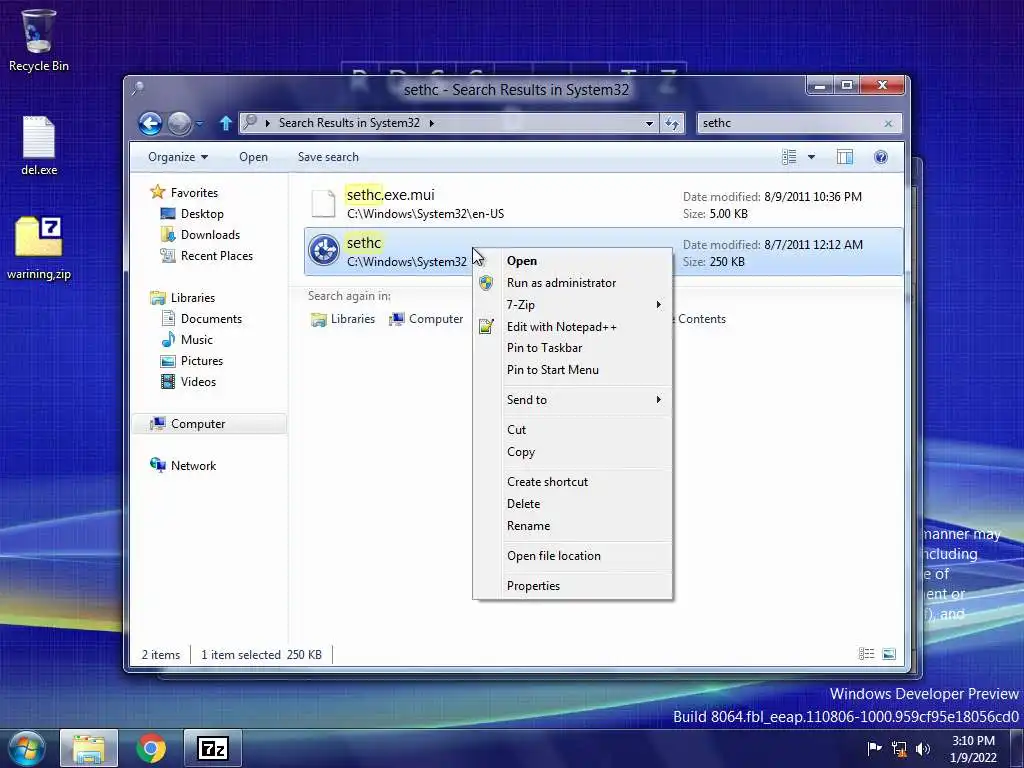Screen dimensions: 1024x768
Task: Click Save search in the toolbar
Action: tap(328, 157)
